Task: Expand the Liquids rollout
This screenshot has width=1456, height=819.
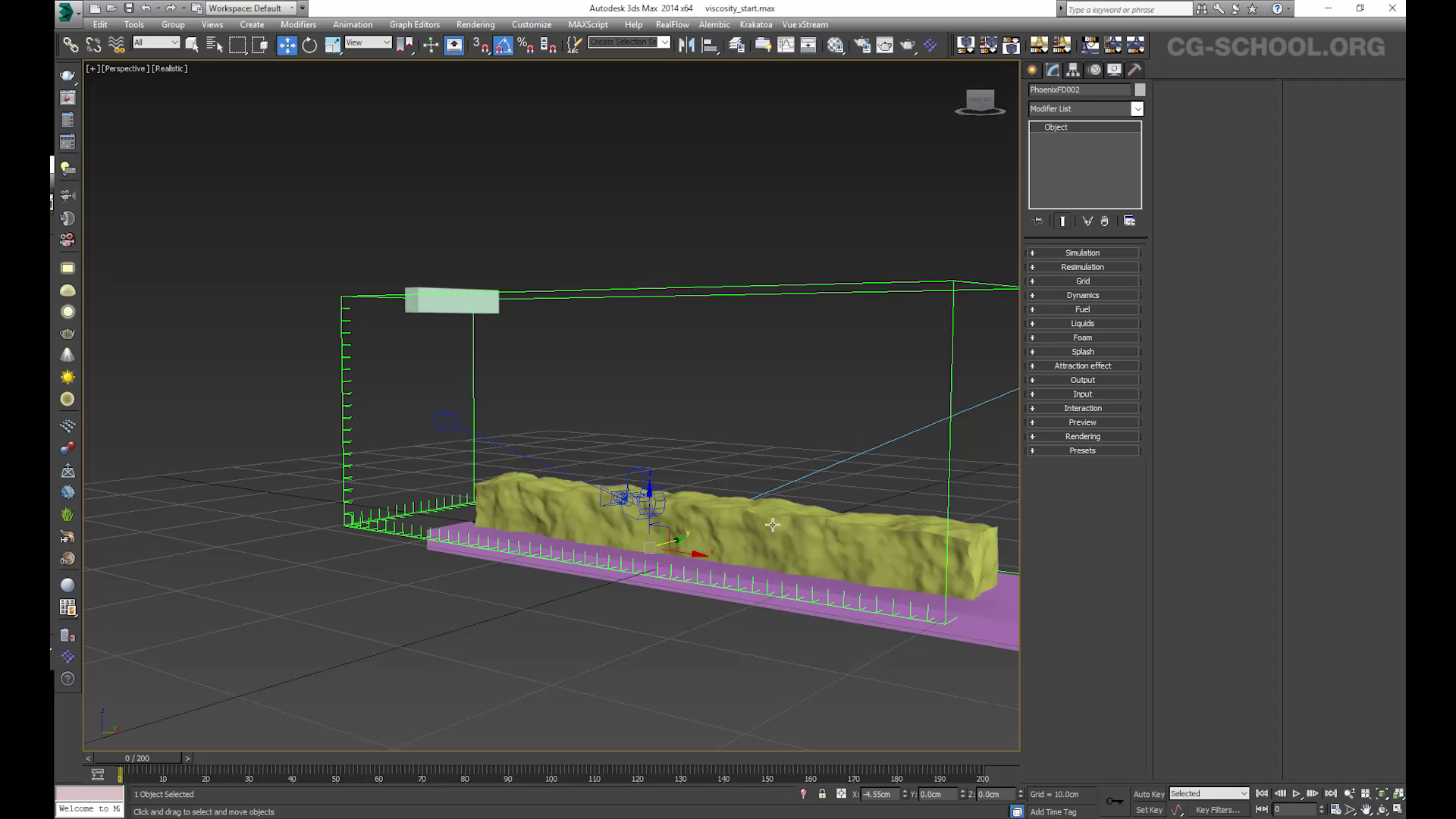Action: point(1082,323)
